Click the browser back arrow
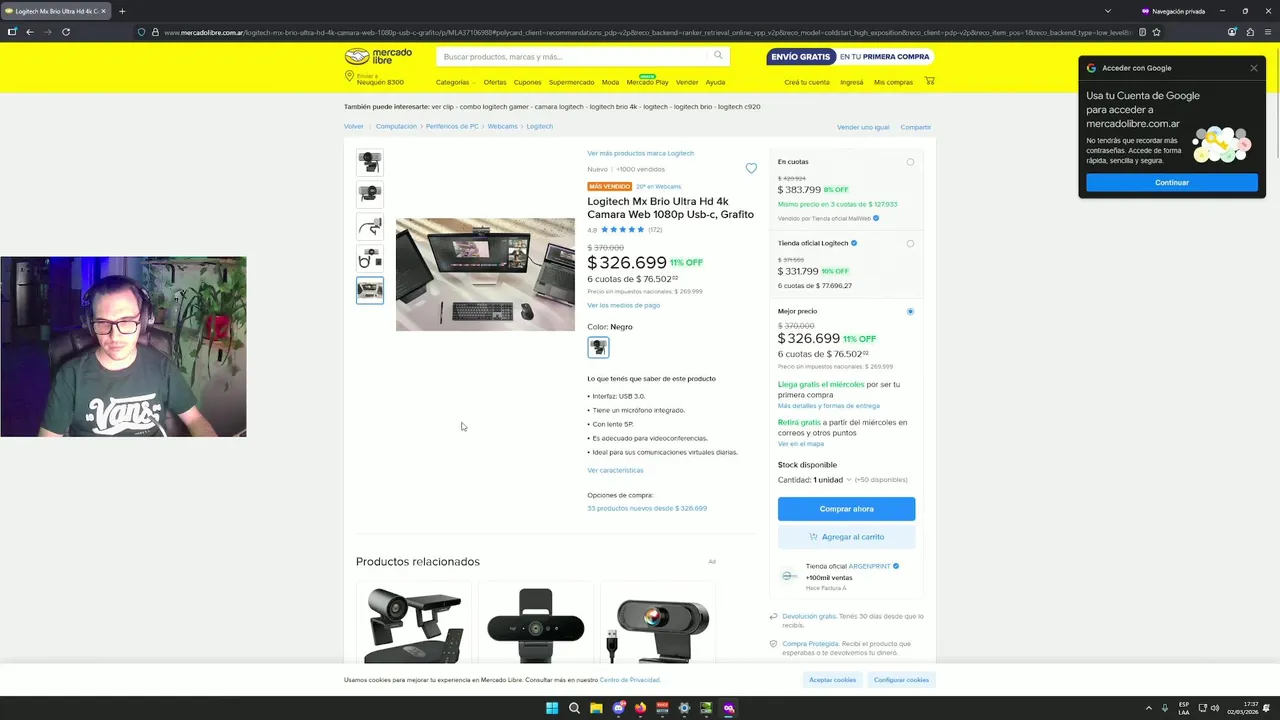This screenshot has width=1280, height=720. tap(30, 32)
